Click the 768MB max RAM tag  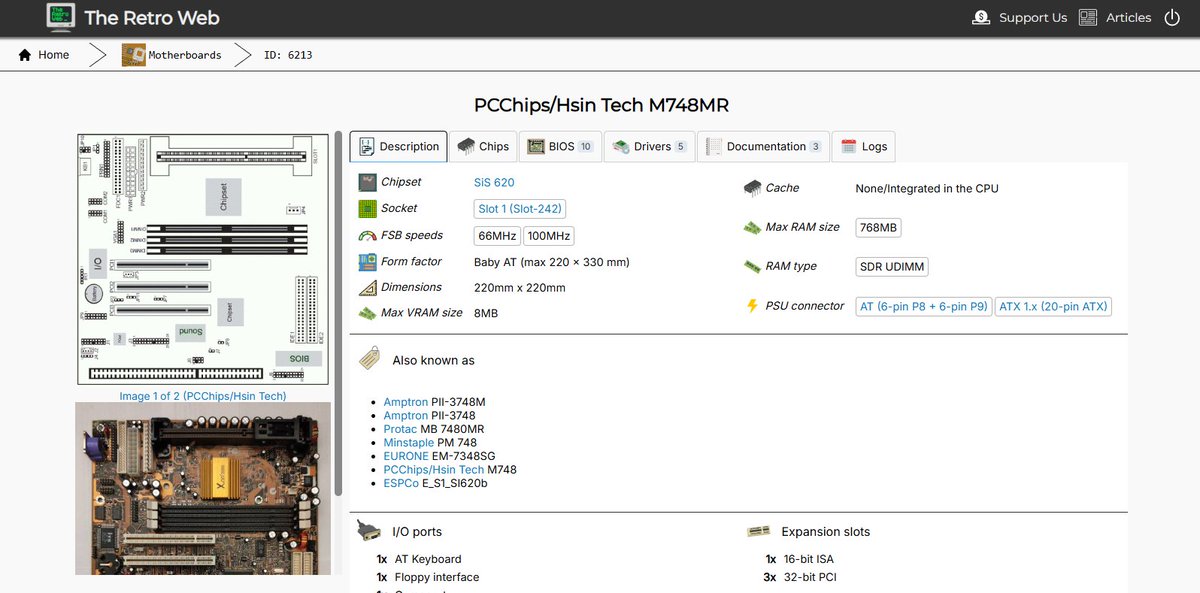878,227
